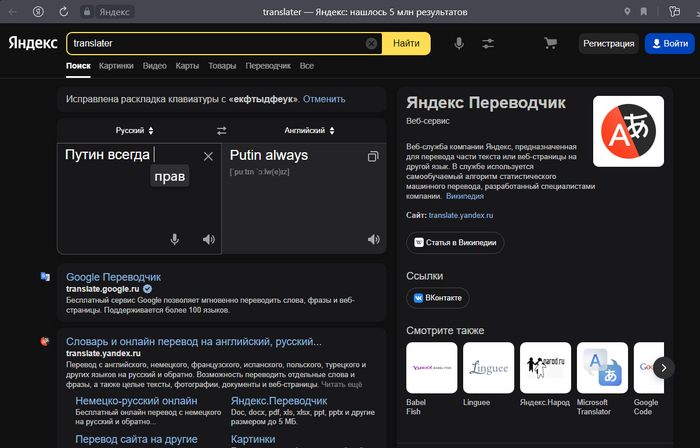Play audio of English translation
This screenshot has width=700, height=448.
point(373,239)
